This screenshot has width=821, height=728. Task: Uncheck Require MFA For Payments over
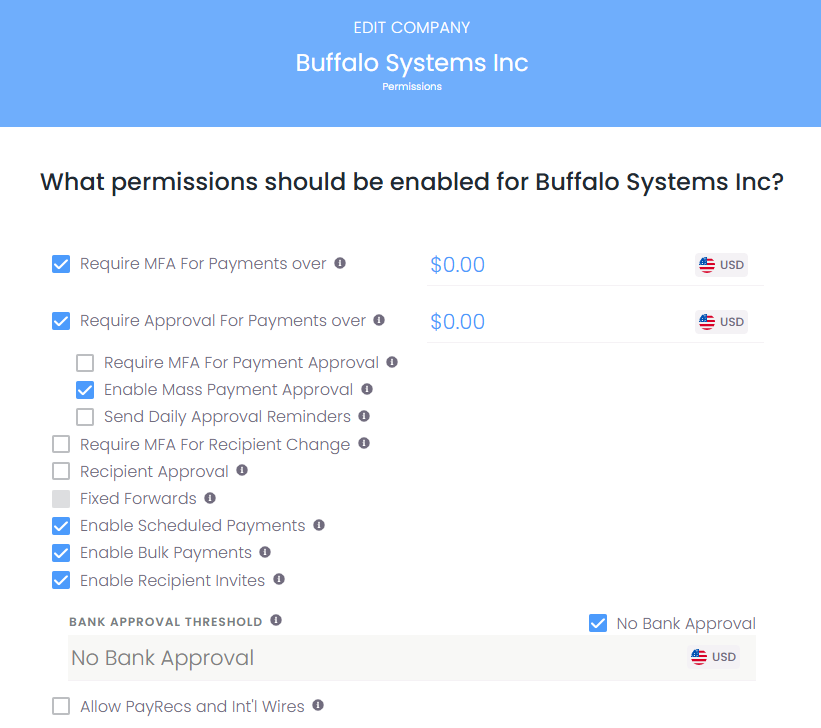coord(61,264)
